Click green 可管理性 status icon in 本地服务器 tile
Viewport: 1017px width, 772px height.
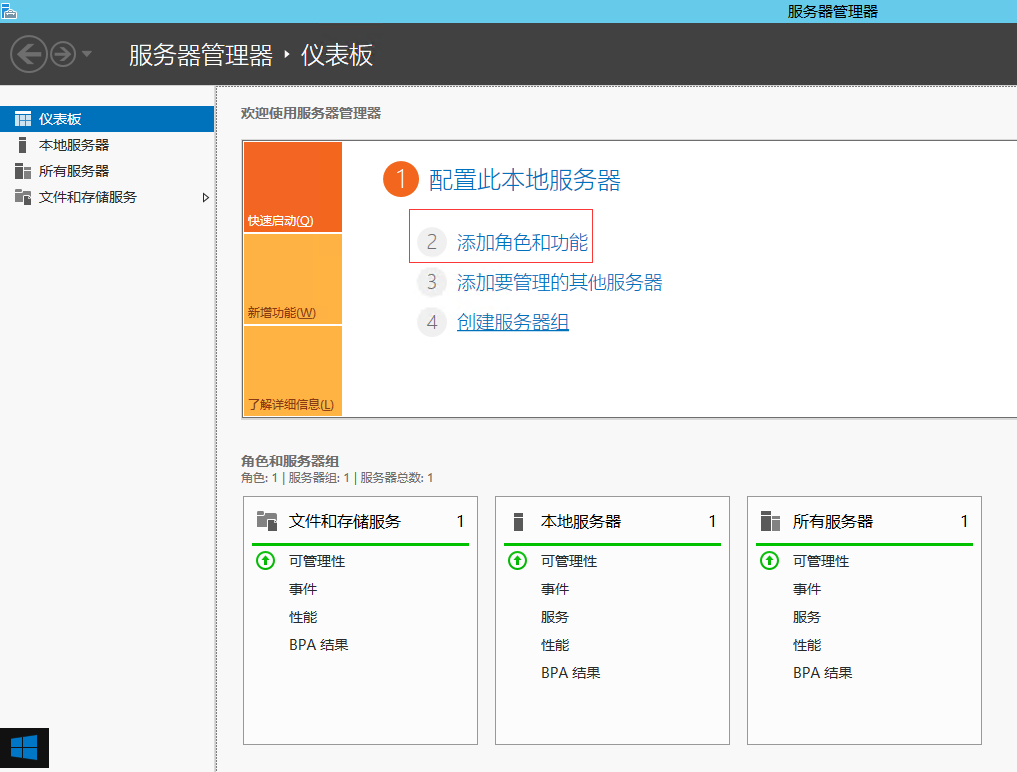[x=517, y=561]
